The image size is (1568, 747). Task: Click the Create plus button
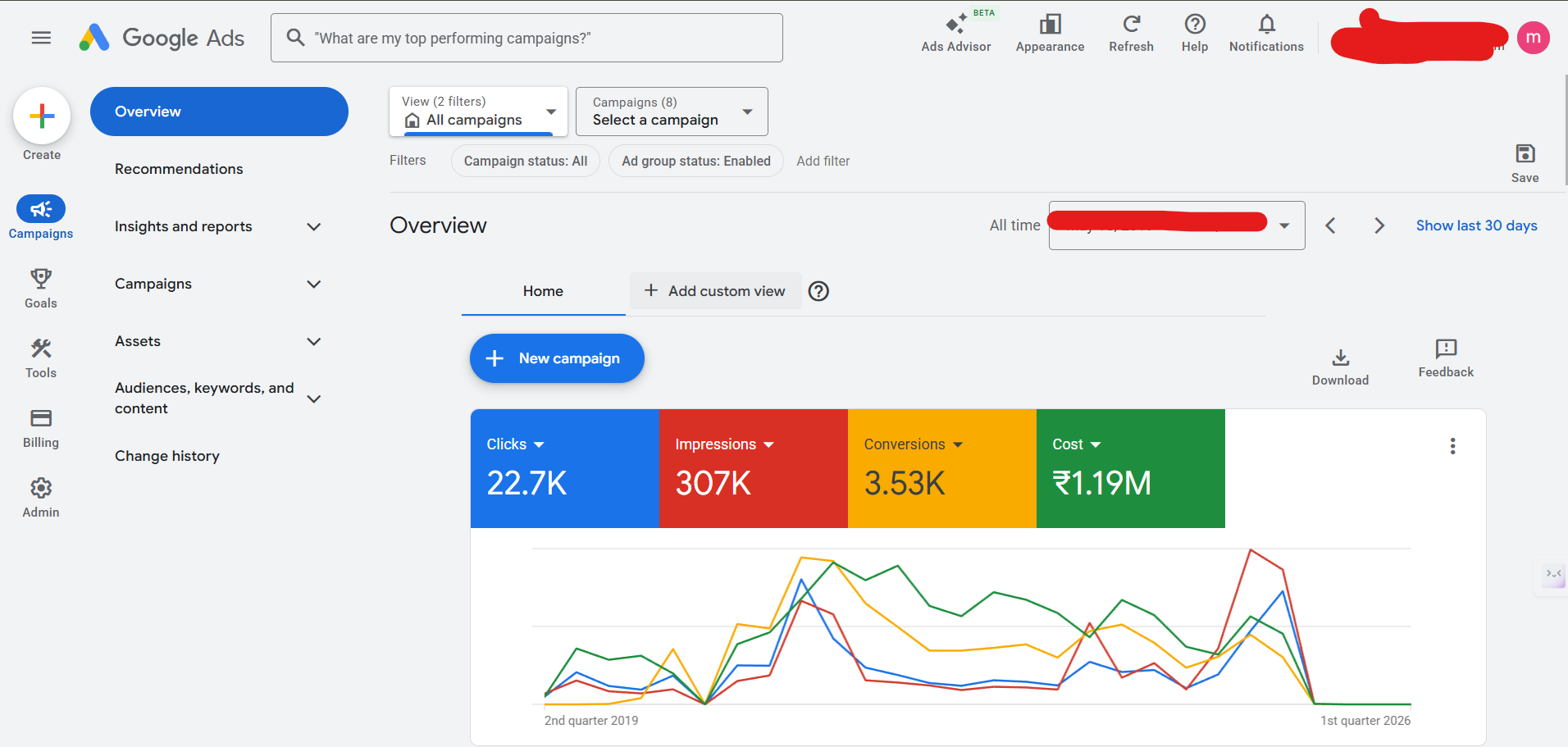tap(42, 116)
